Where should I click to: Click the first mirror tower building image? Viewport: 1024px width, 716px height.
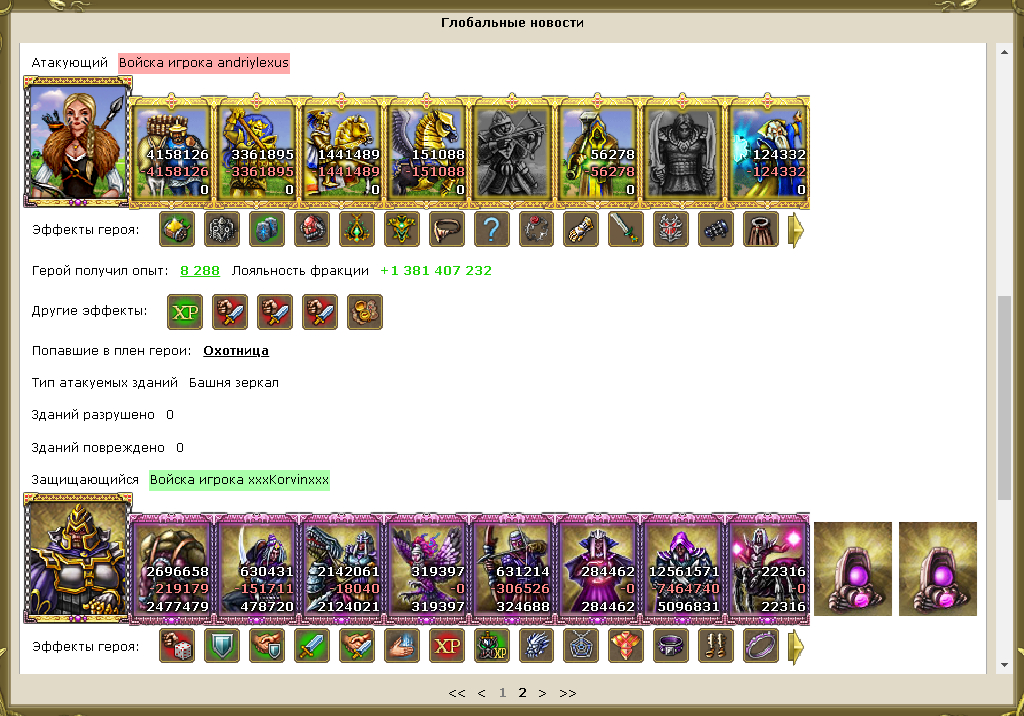click(853, 569)
